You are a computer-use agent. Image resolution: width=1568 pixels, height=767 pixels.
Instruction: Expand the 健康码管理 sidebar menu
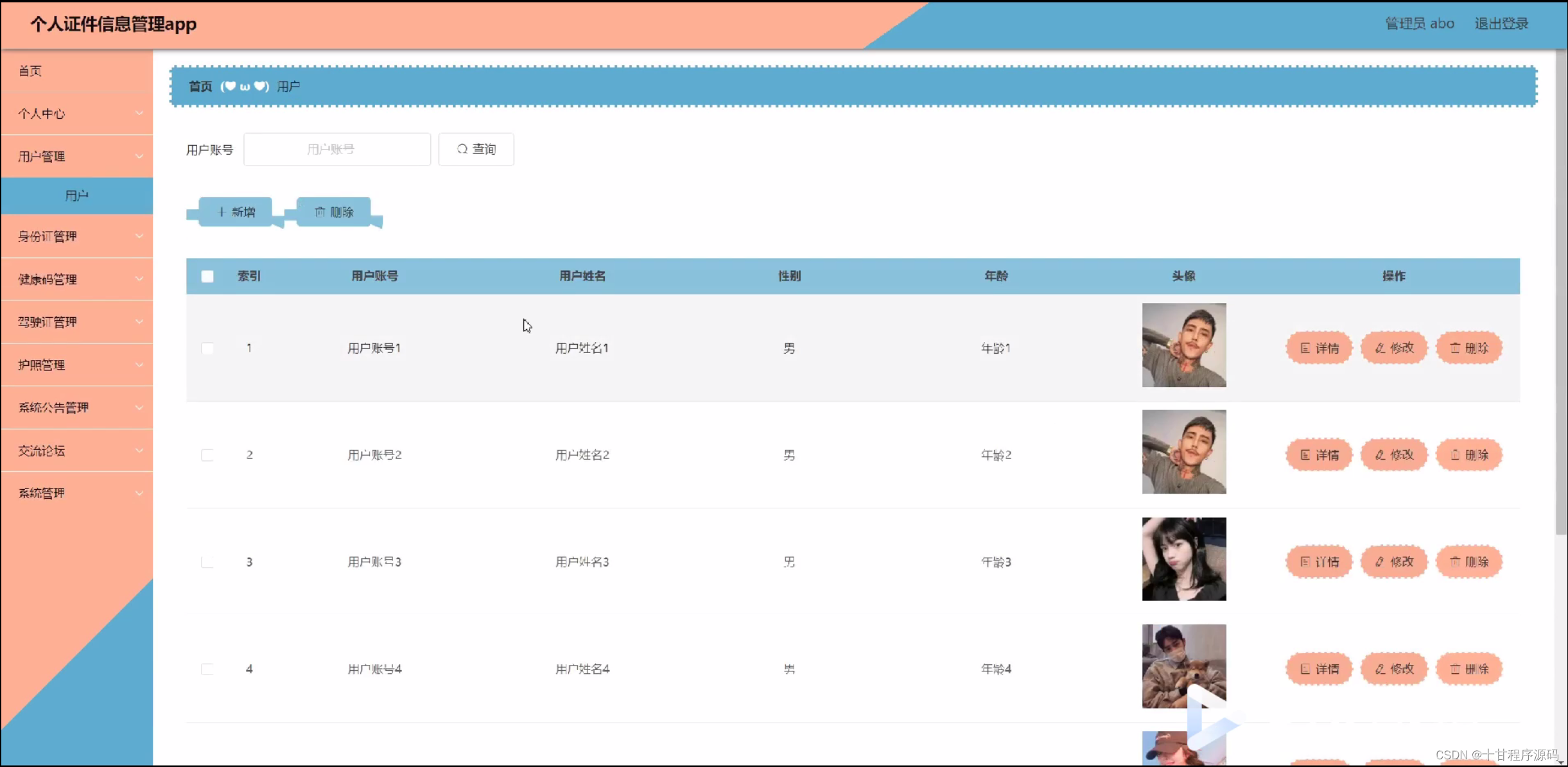(77, 279)
